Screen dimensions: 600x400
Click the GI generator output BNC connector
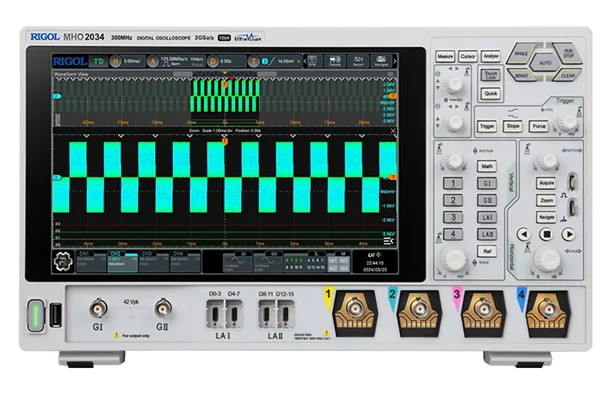pos(98,308)
